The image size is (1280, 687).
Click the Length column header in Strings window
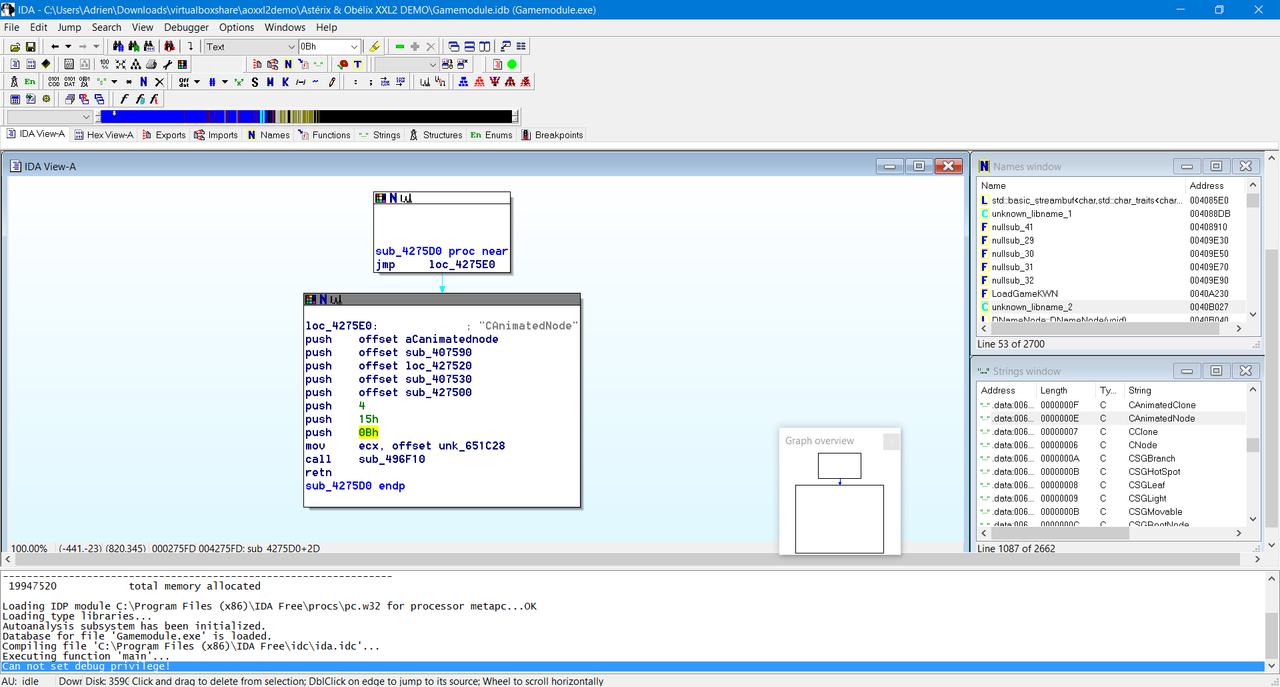tap(1067, 390)
